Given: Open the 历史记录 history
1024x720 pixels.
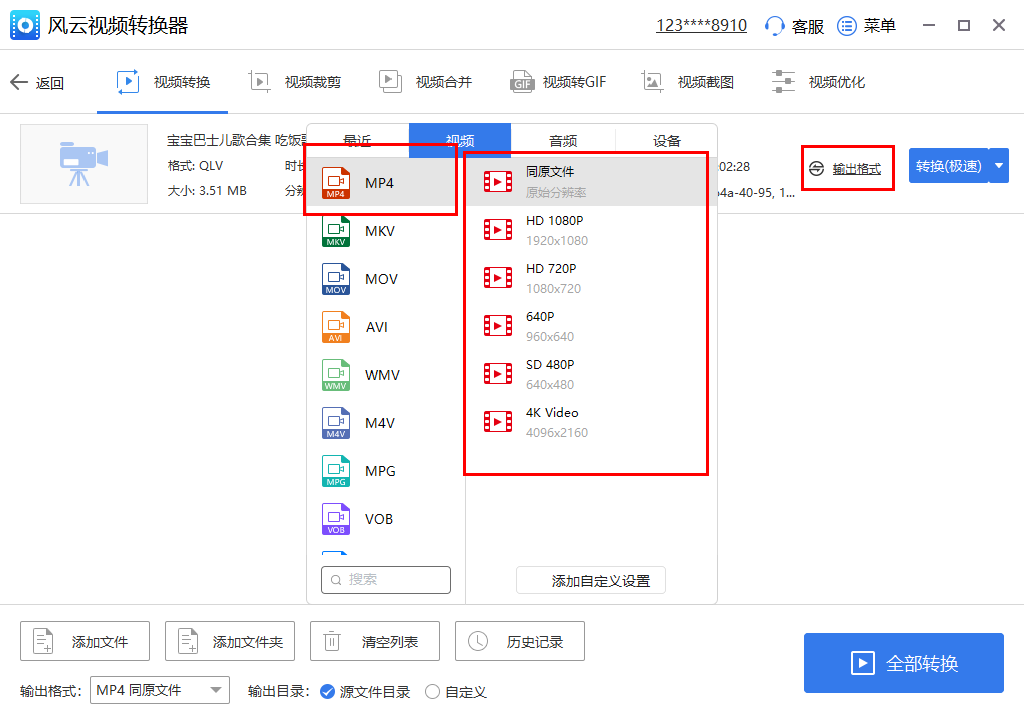Looking at the screenshot, I should (520, 641).
